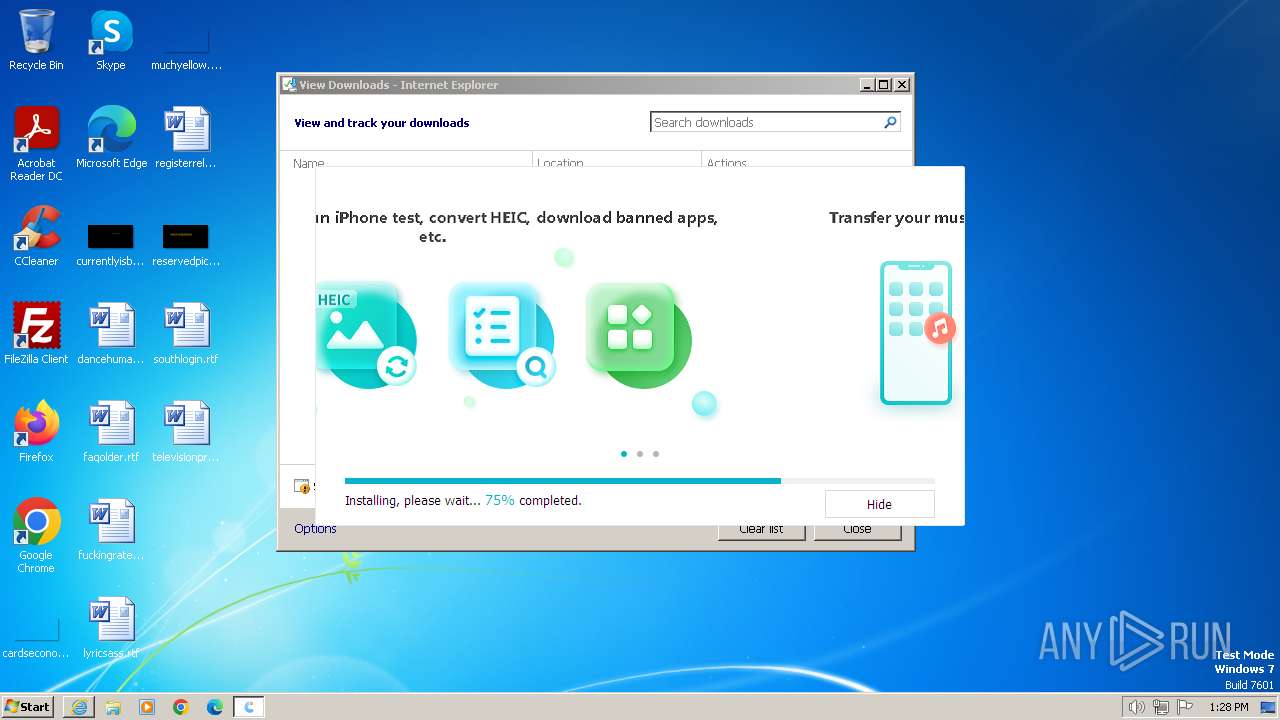Hide the installer window

pos(880,504)
